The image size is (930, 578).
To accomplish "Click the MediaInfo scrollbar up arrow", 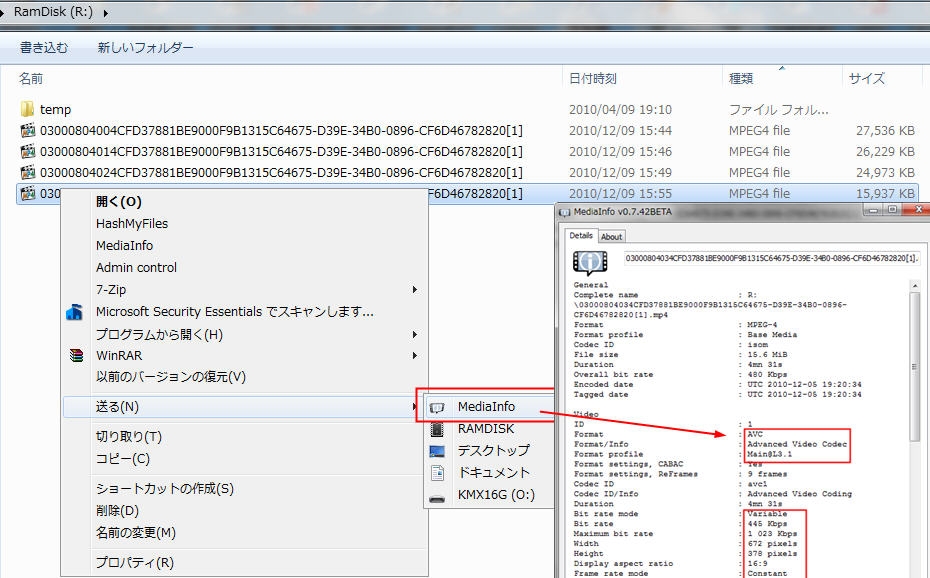I will coord(915,286).
